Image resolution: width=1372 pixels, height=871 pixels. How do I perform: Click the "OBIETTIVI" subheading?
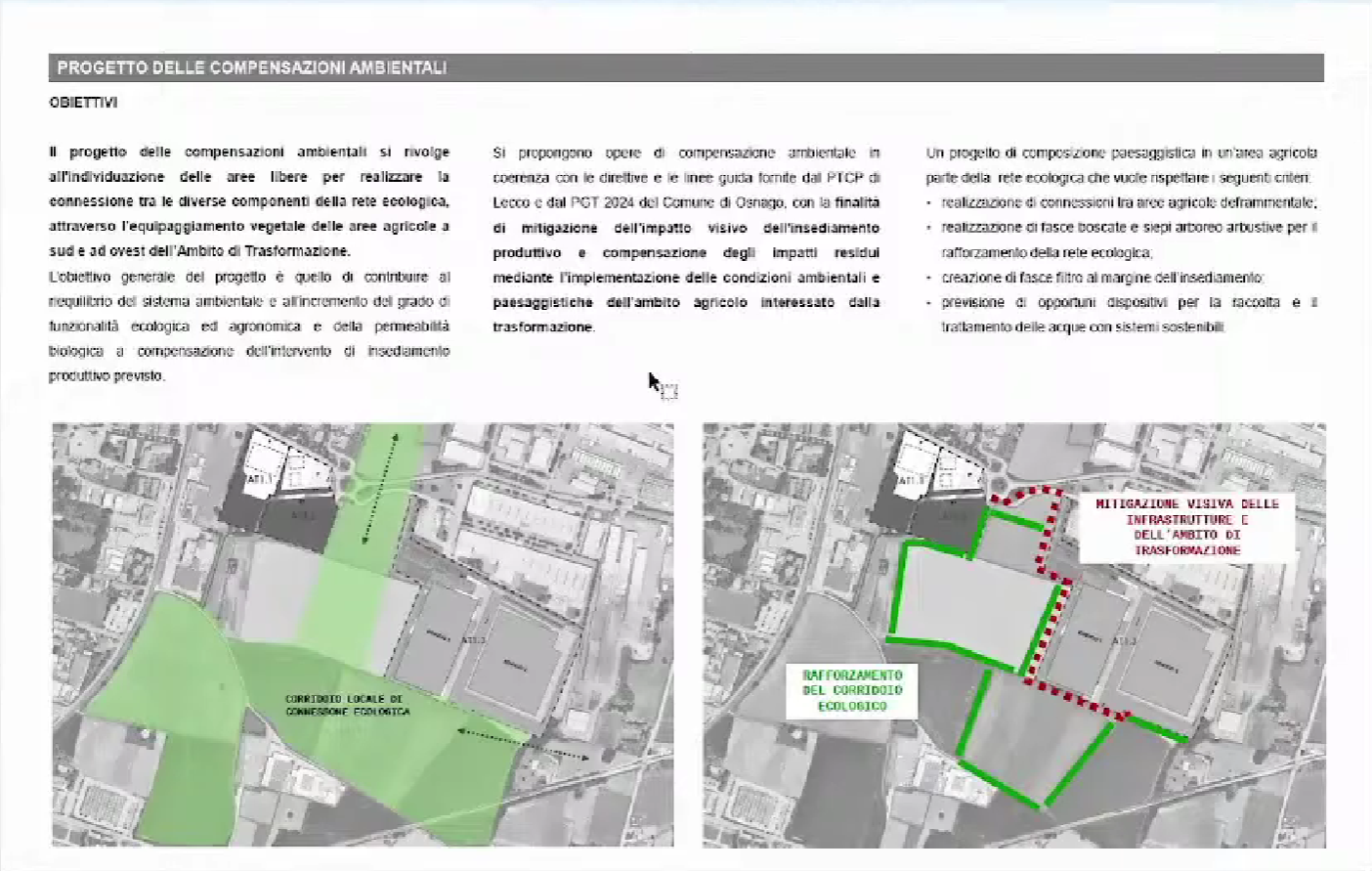[x=83, y=103]
